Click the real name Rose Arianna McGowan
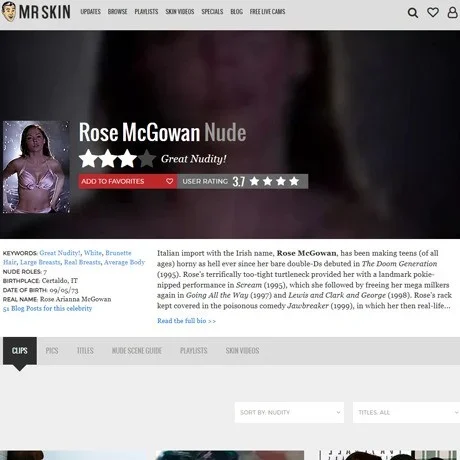The image size is (460, 460). pyautogui.click(x=76, y=299)
